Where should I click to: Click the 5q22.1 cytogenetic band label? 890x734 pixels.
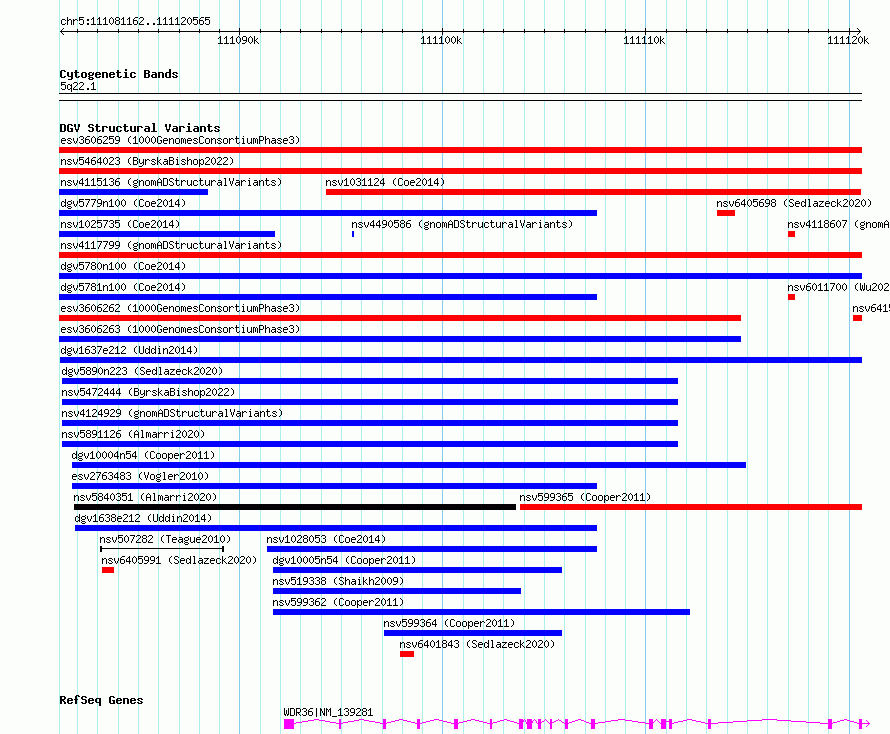tap(78, 86)
